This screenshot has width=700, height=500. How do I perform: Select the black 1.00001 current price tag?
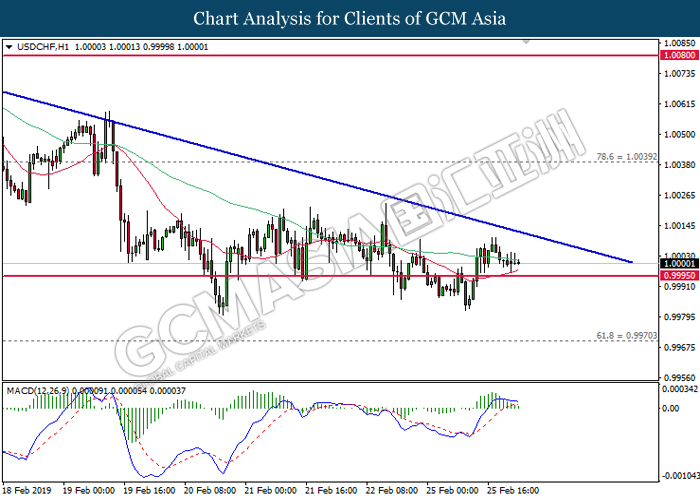click(679, 264)
